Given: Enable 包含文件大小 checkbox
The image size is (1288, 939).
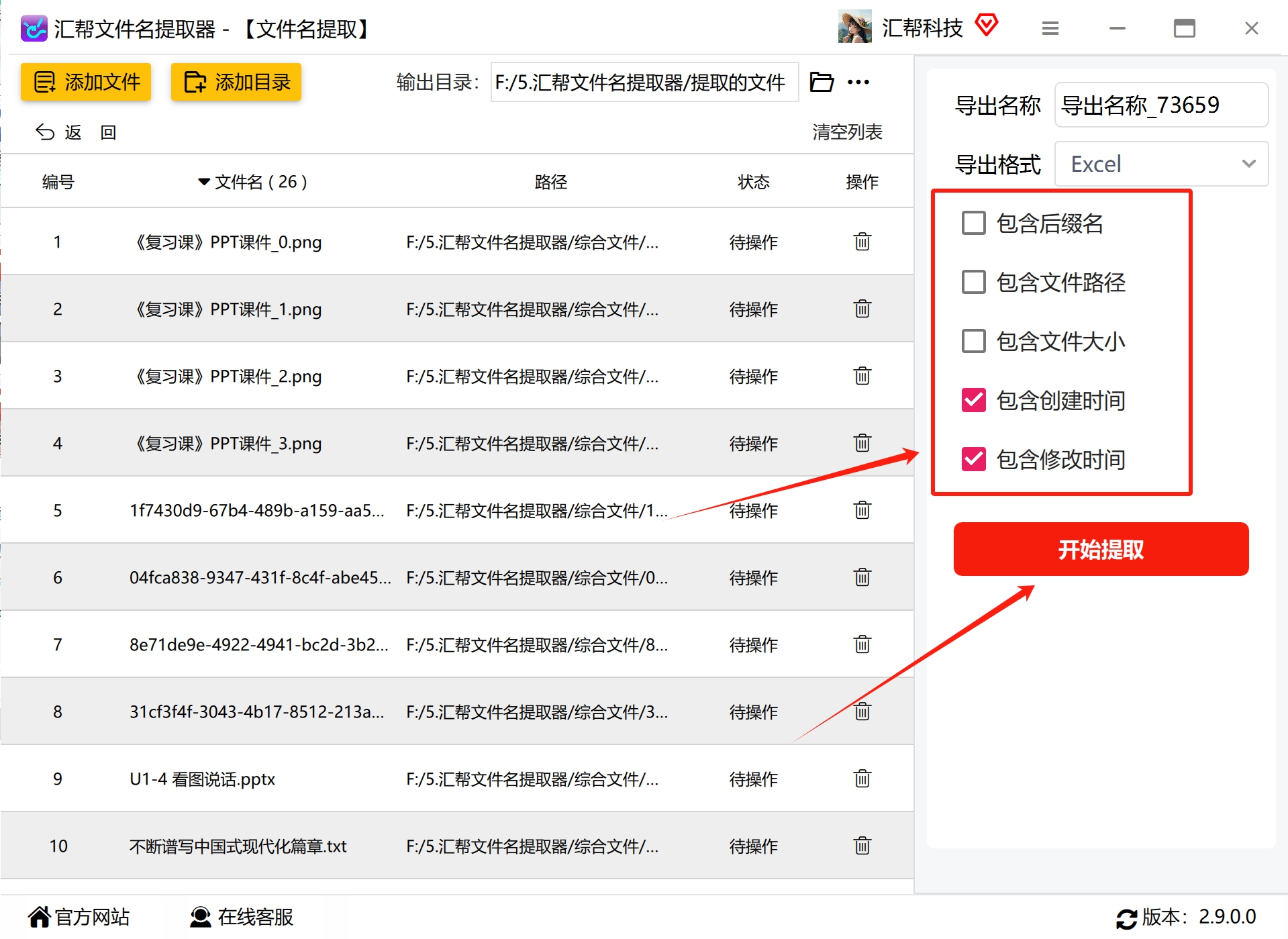Looking at the screenshot, I should click(974, 341).
